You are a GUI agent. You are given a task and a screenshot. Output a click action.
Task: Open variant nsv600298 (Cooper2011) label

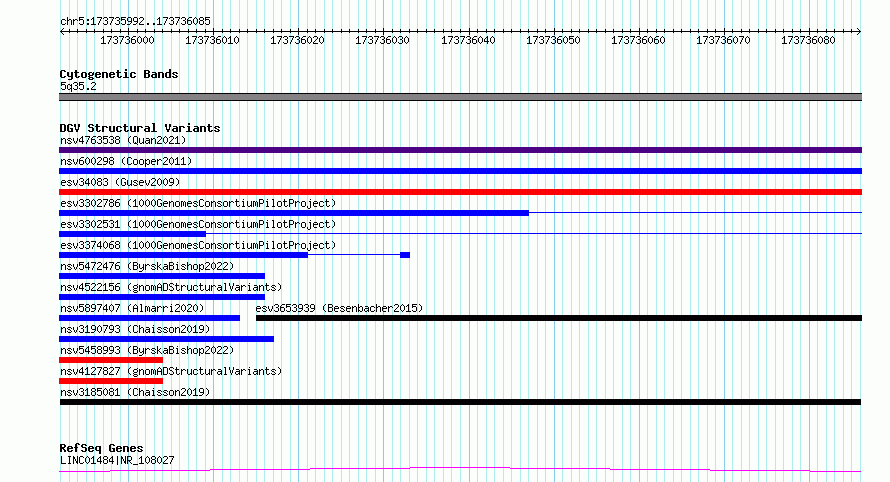click(126, 161)
